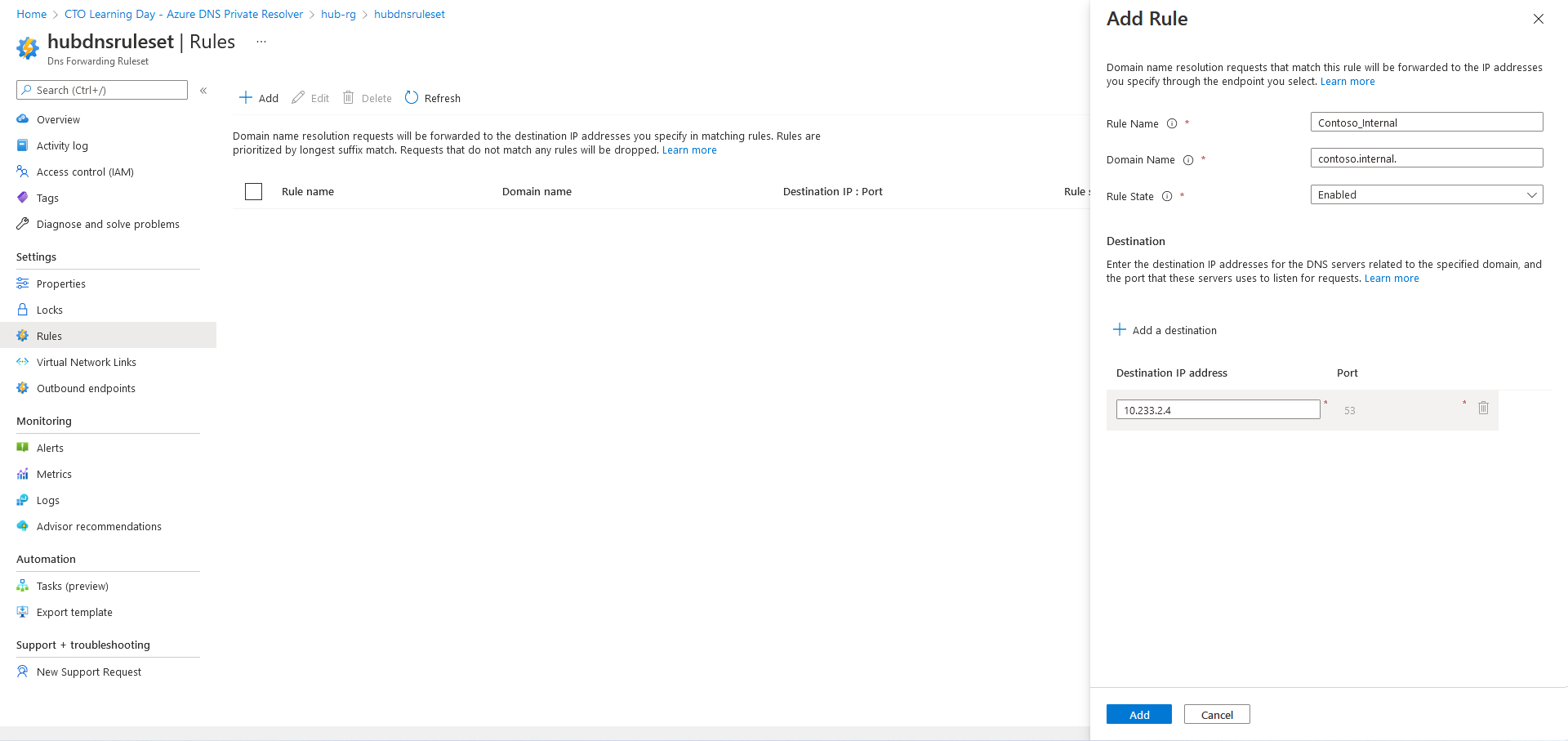Open Learn more link under rules description

pos(689,150)
